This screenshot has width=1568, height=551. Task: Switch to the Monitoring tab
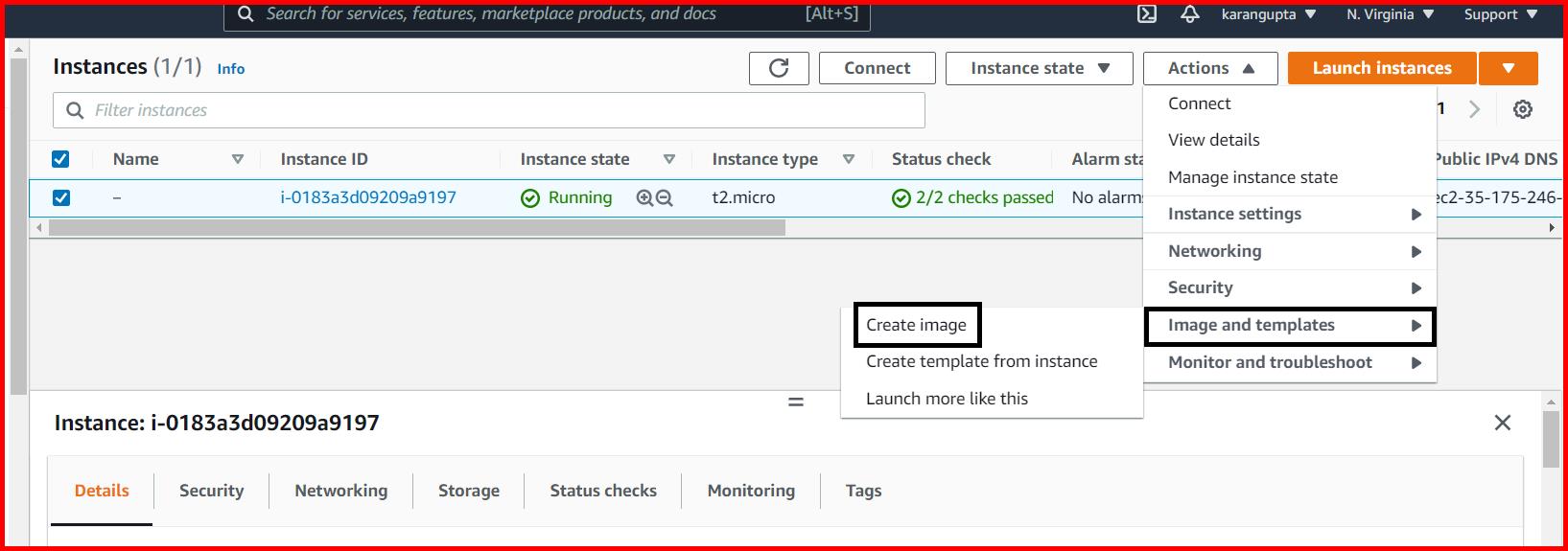tap(751, 491)
